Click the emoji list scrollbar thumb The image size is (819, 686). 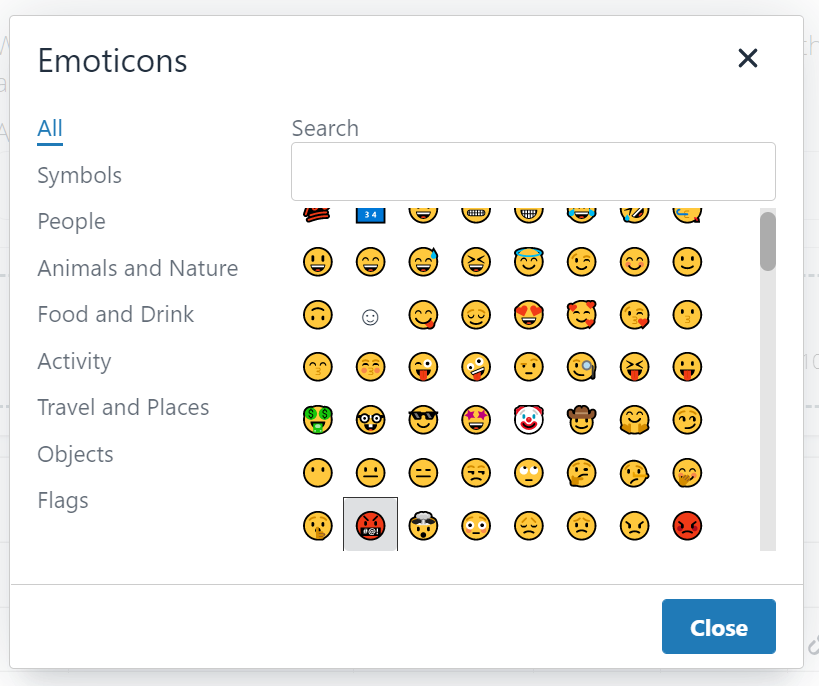click(767, 242)
